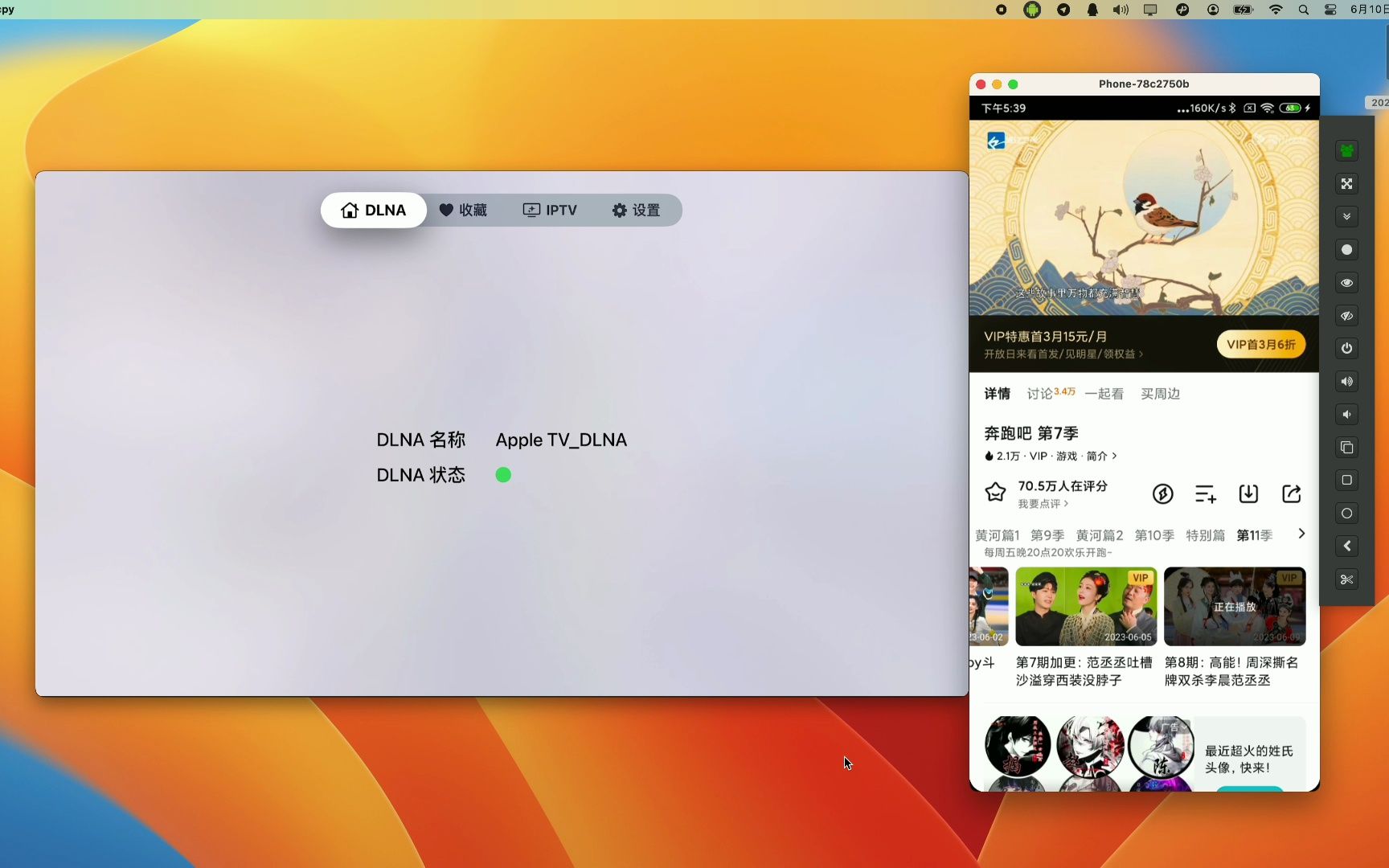This screenshot has width=1389, height=868.
Task: Expand notification panel with double-chevron icon
Action: (1346, 216)
